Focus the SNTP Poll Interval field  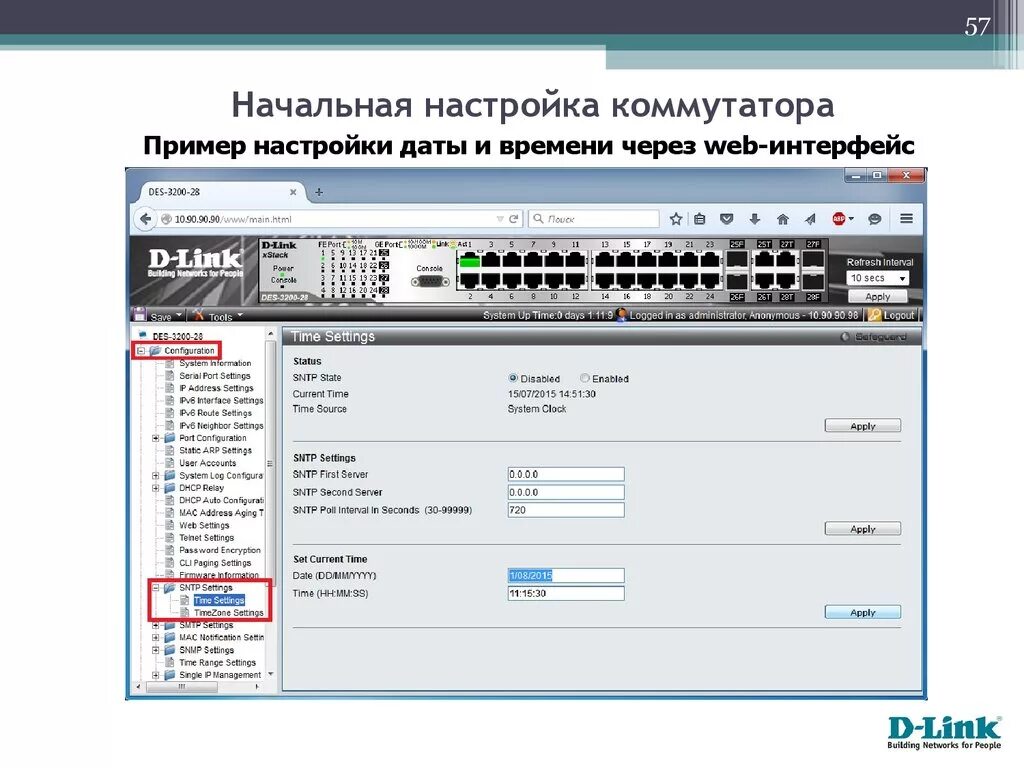566,510
